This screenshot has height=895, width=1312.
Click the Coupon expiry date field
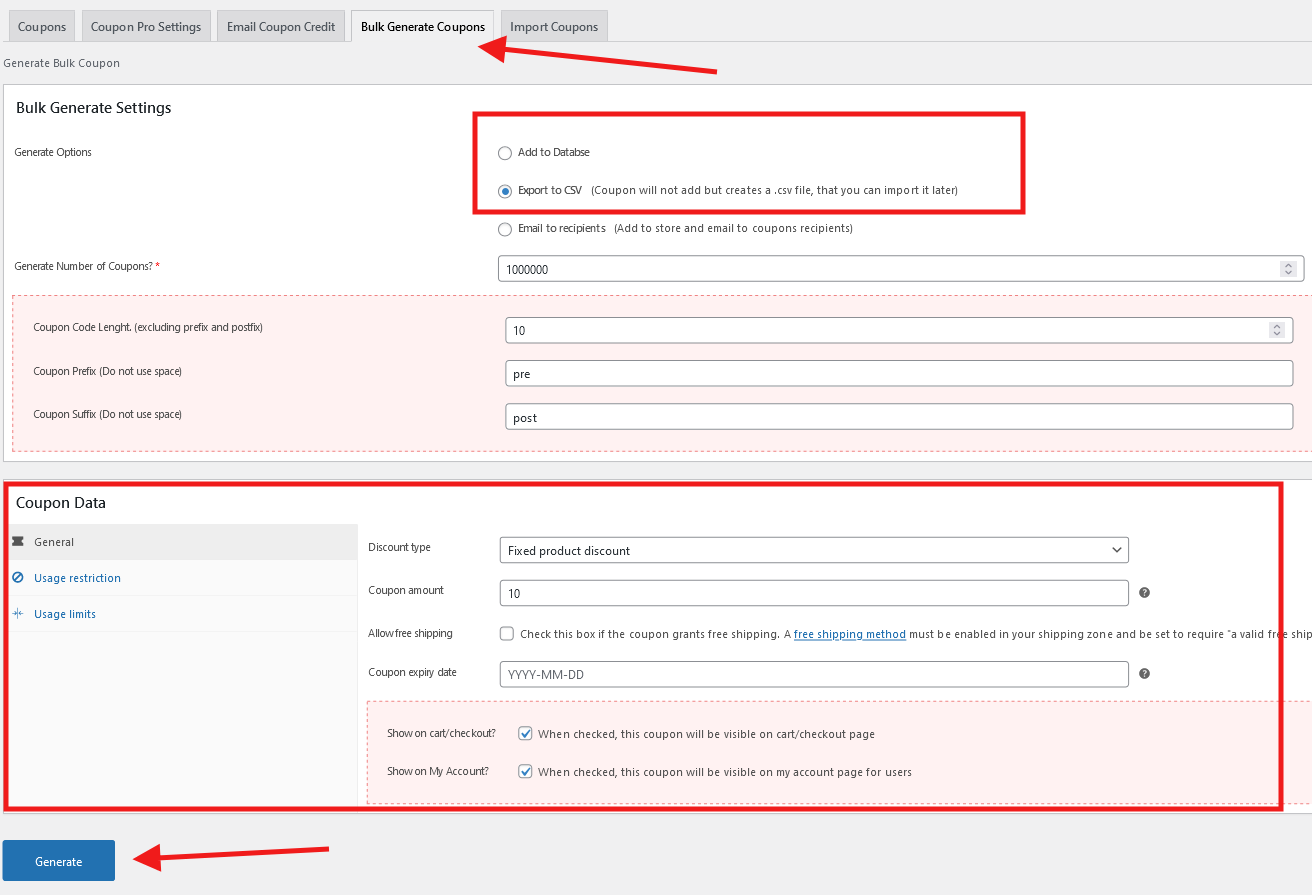point(814,675)
